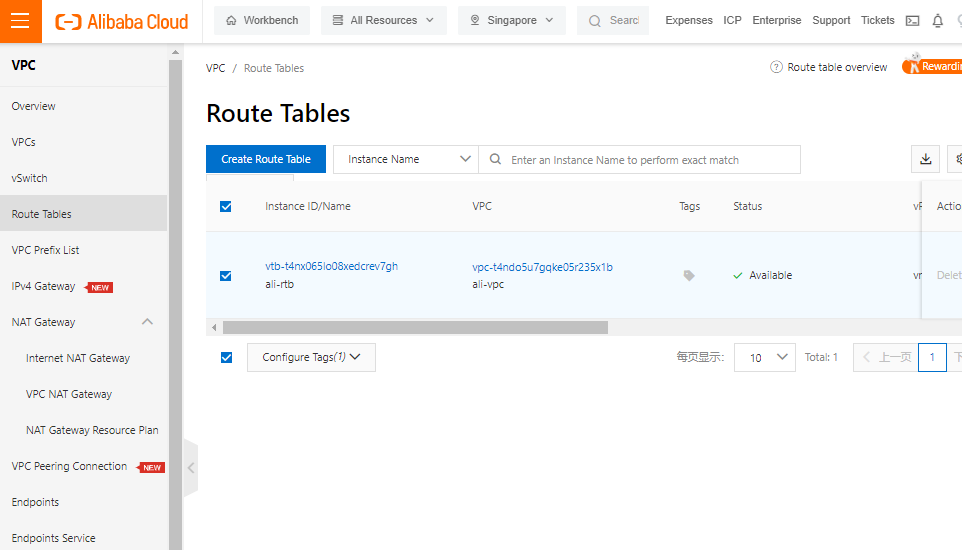Open Tickets in the top bar
The width and height of the screenshot is (962, 550).
pos(878,20)
